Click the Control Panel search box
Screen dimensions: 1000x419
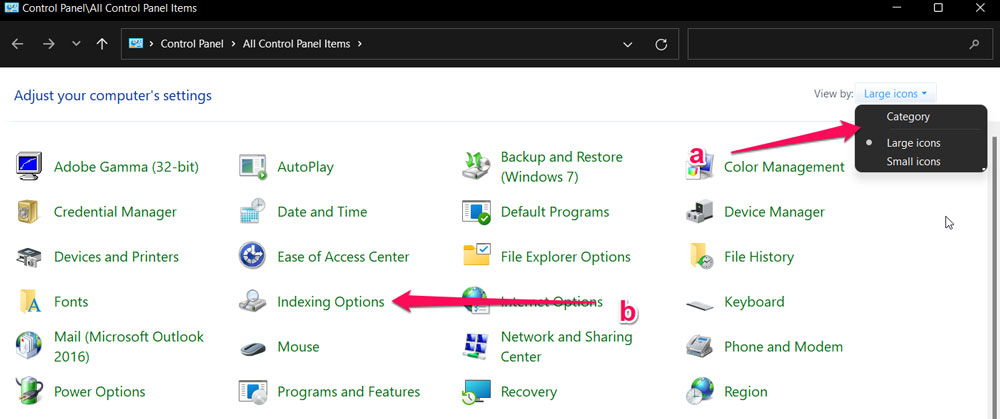pyautogui.click(x=825, y=45)
